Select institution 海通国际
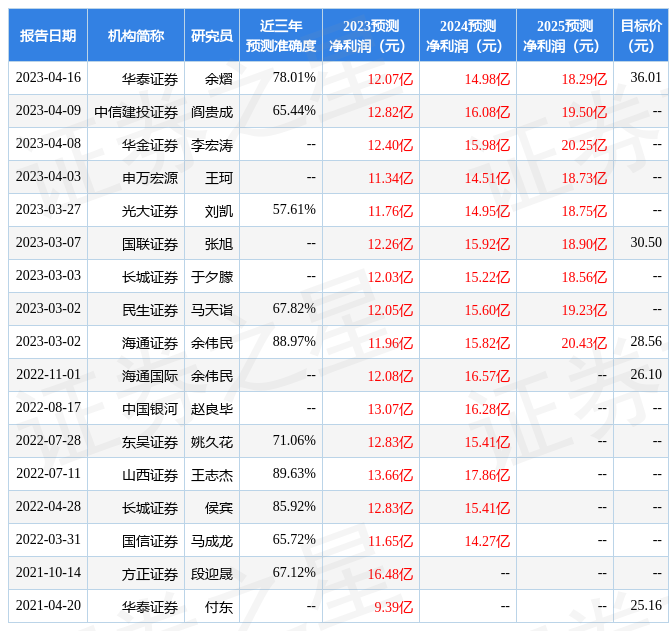Screen dimensions: 669x631 coord(150,376)
